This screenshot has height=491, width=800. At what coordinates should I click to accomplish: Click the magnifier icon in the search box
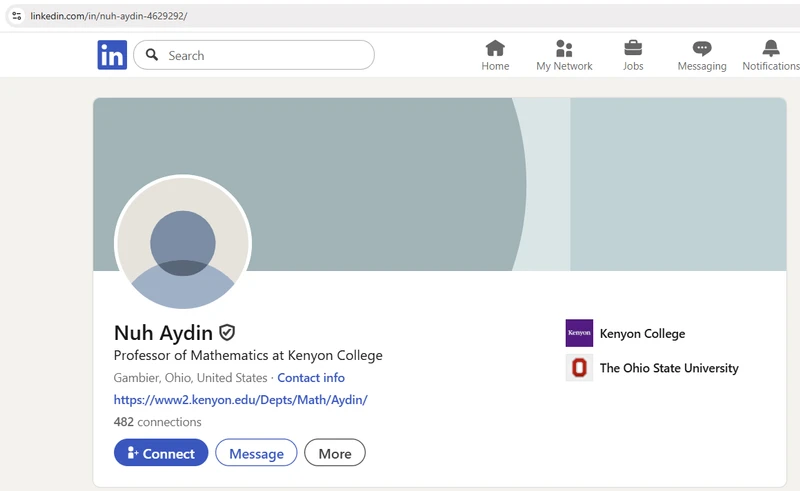click(x=152, y=55)
